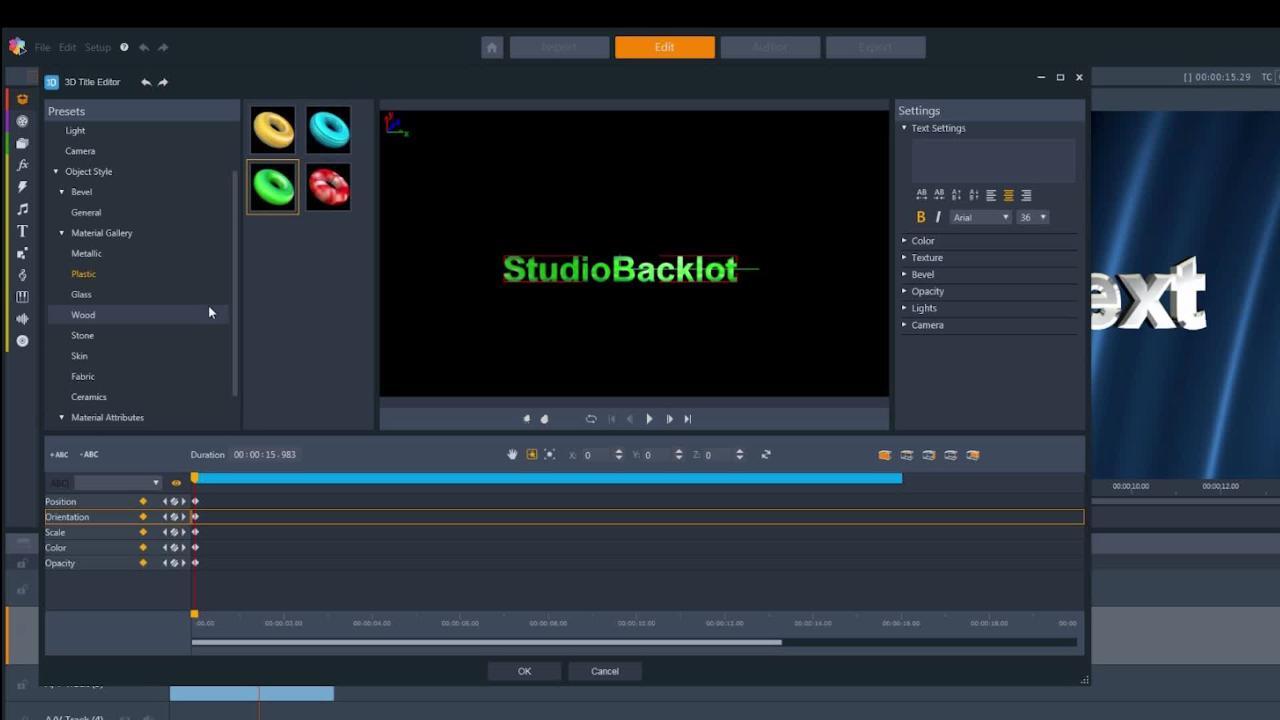Open the sound waveform sidebar icon
Viewport: 1280px width, 720px height.
tap(22, 319)
